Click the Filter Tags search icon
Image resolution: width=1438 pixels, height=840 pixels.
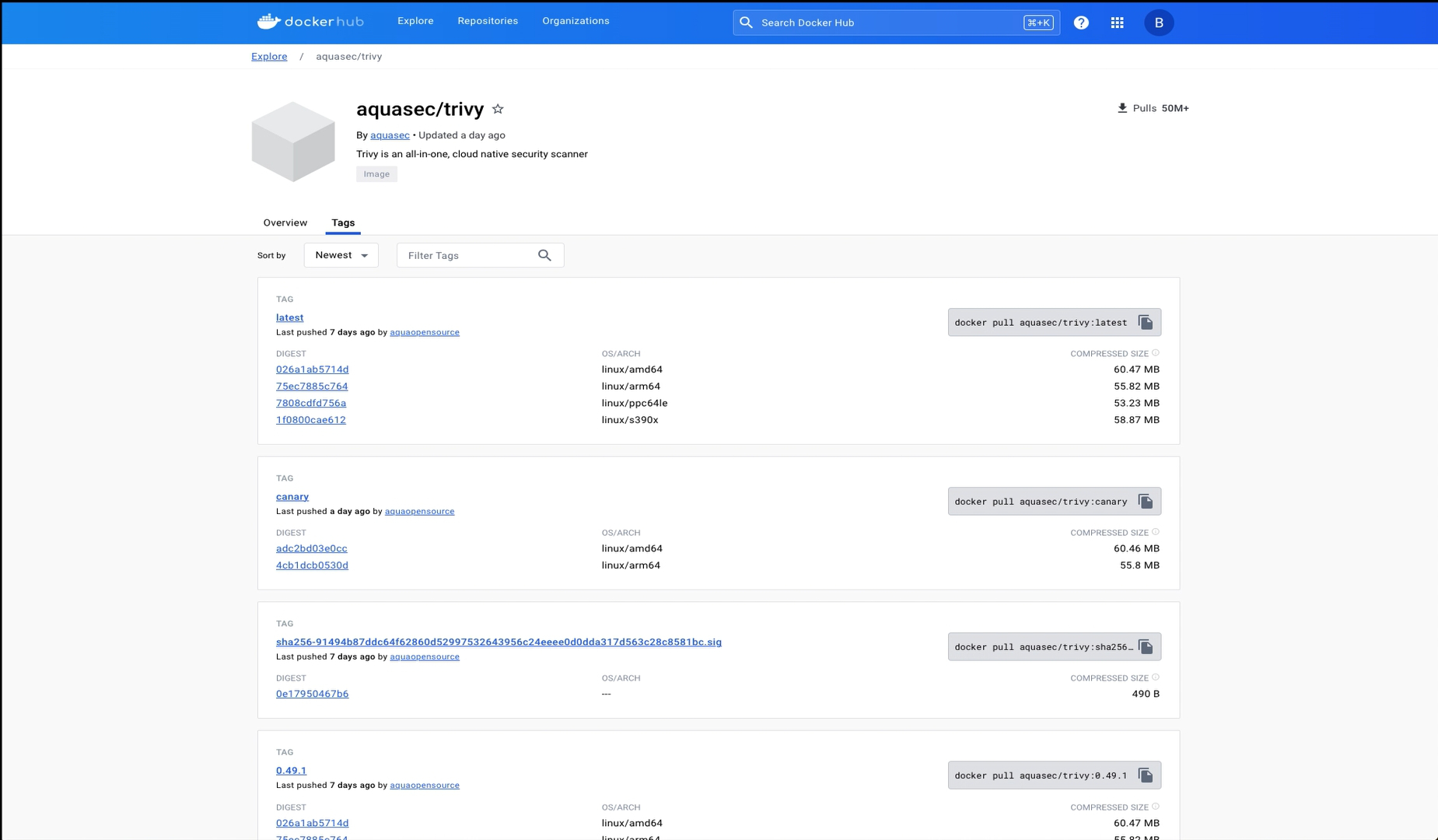544,255
